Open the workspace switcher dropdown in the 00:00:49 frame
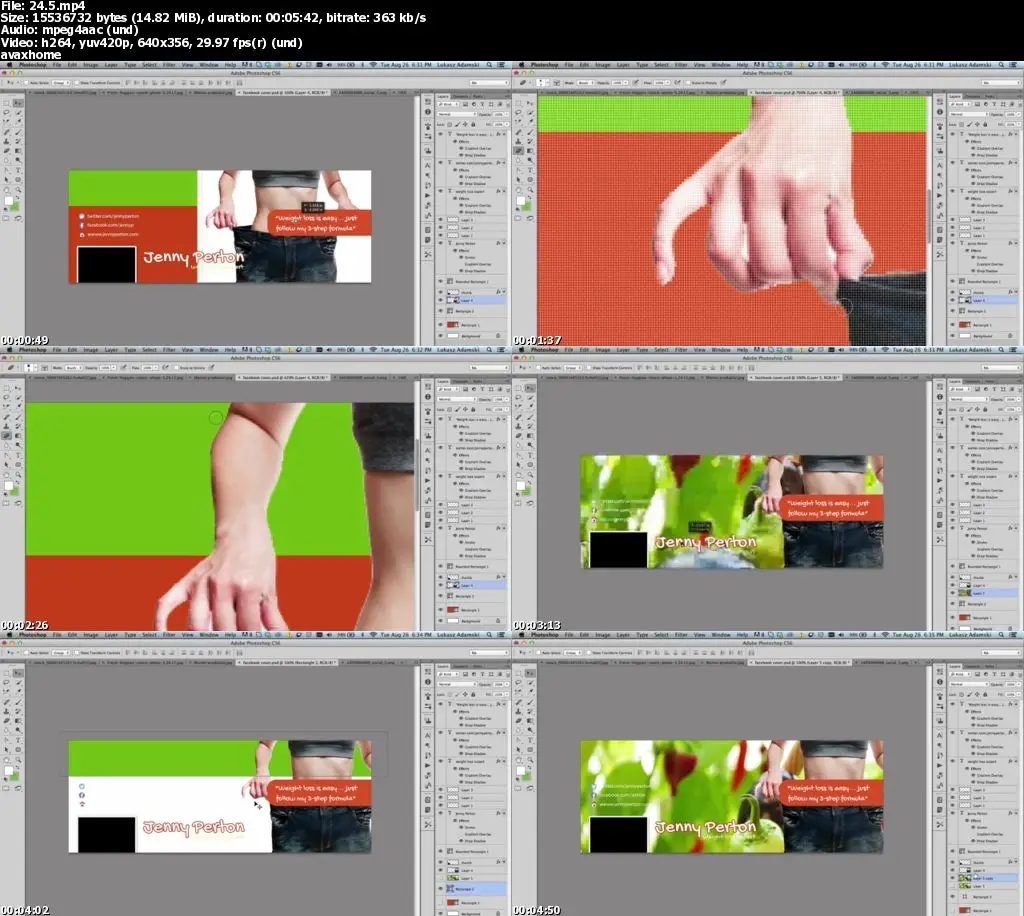Image resolution: width=1024 pixels, height=916 pixels. point(489,83)
